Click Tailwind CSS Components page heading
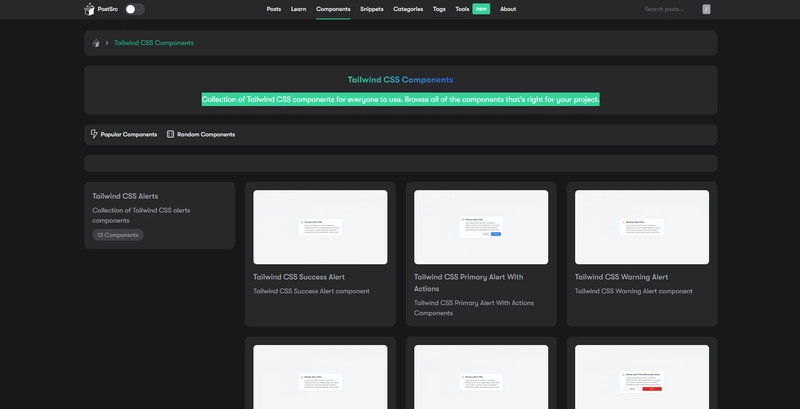The width and height of the screenshot is (800, 409). click(x=401, y=80)
